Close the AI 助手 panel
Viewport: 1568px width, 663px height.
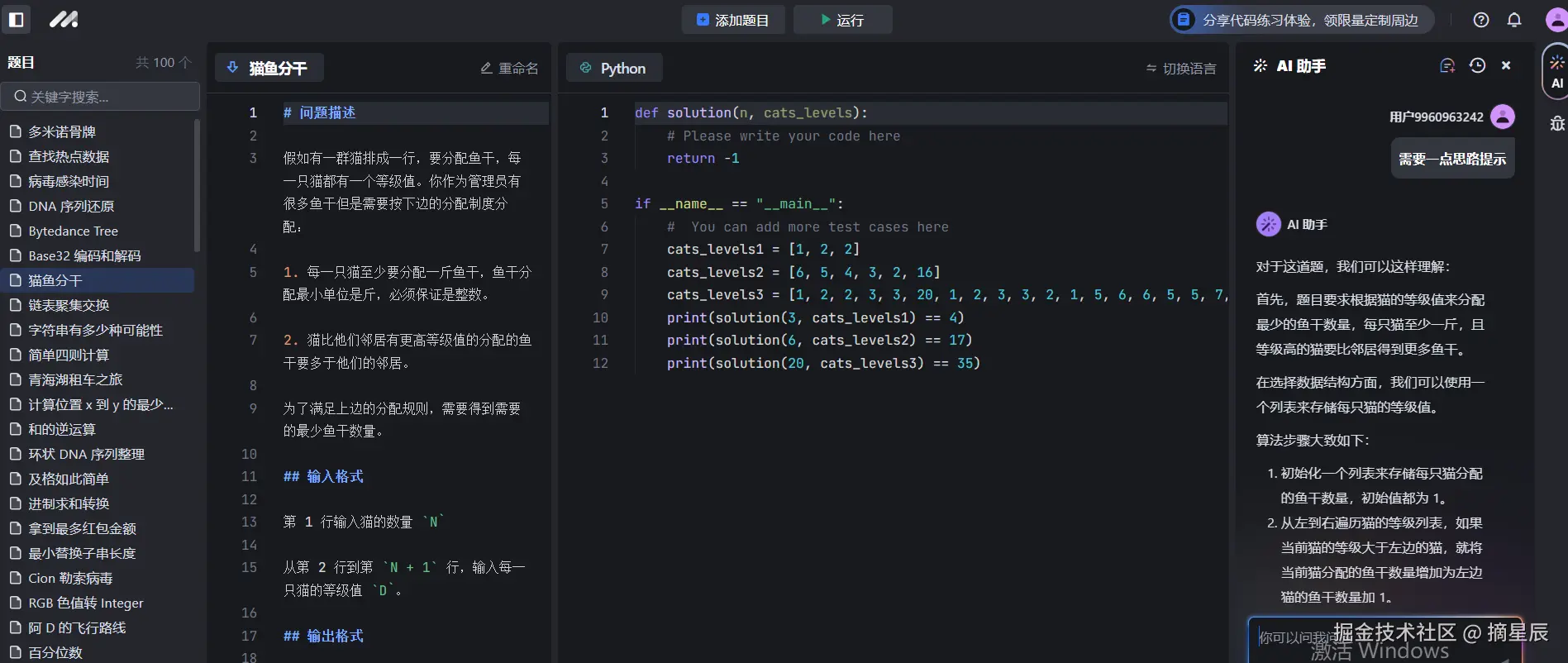click(x=1506, y=65)
